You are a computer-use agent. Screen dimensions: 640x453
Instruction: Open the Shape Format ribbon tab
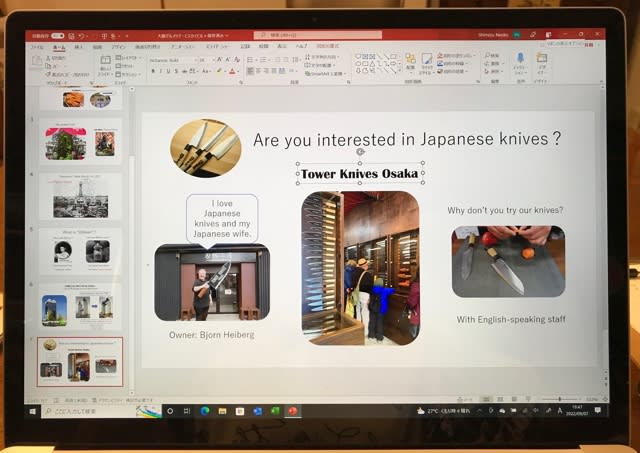(327, 46)
